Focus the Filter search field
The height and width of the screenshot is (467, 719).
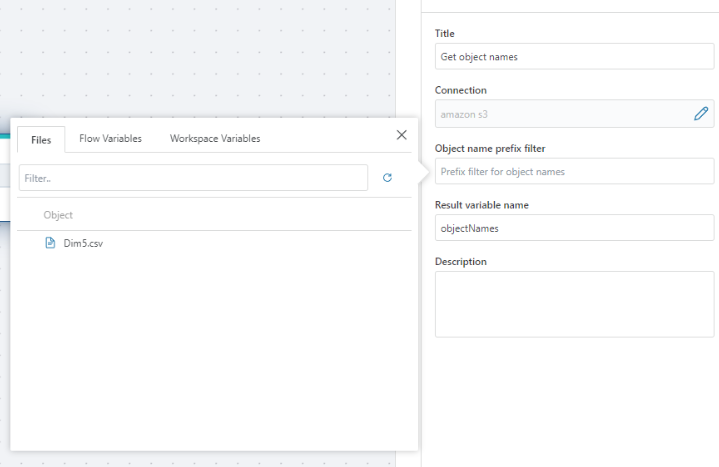coord(192,178)
